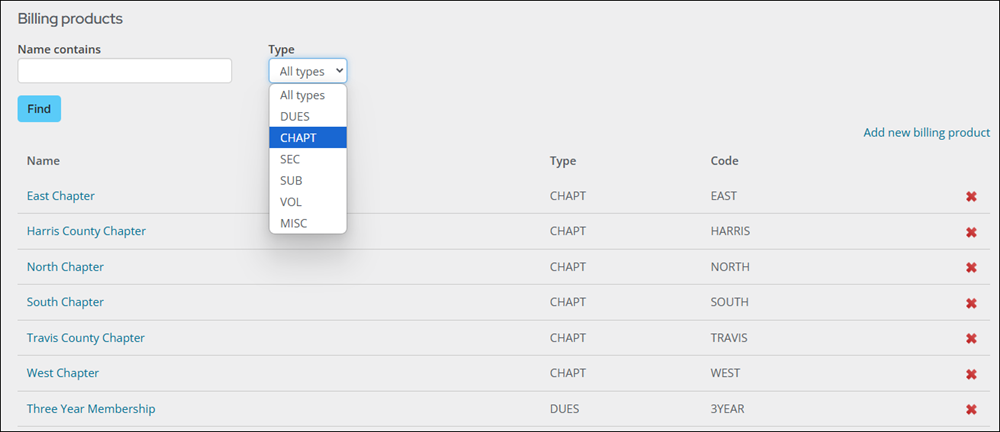Choose SUB from dropdown options
Screen dimensions: 1000x432
click(307, 181)
